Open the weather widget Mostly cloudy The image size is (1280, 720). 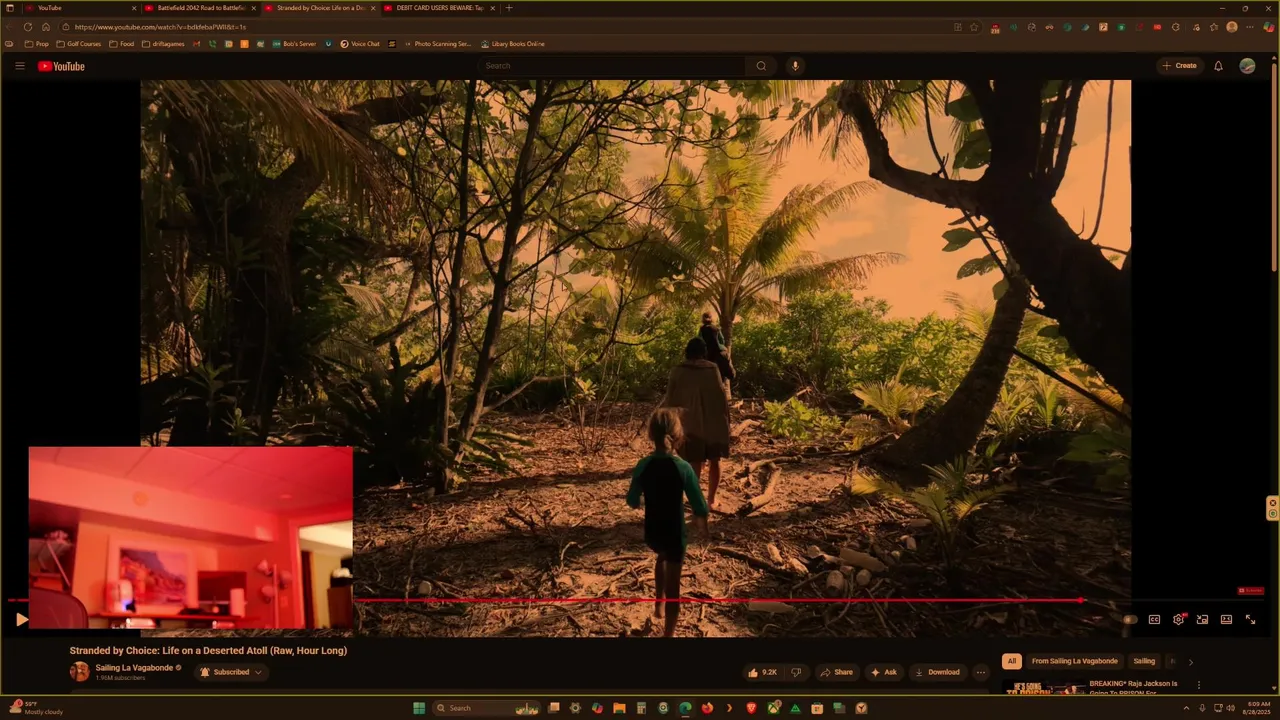pos(36,708)
